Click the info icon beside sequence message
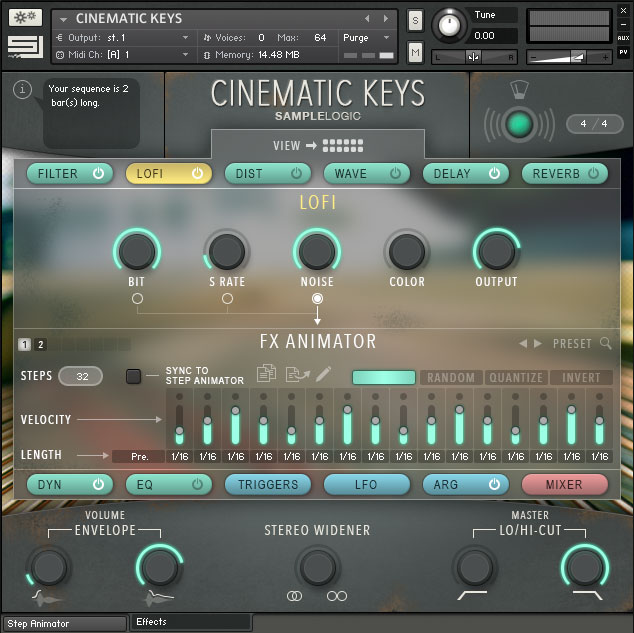Screen dimensions: 634x633 pos(22,91)
